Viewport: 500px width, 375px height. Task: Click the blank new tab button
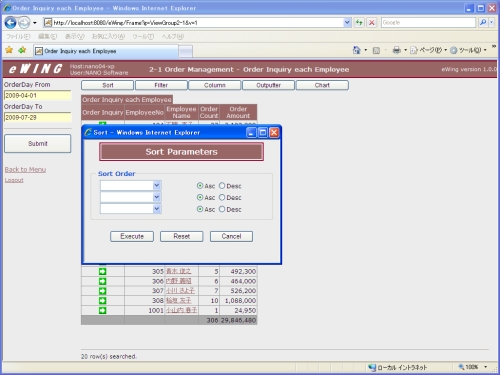[x=186, y=51]
